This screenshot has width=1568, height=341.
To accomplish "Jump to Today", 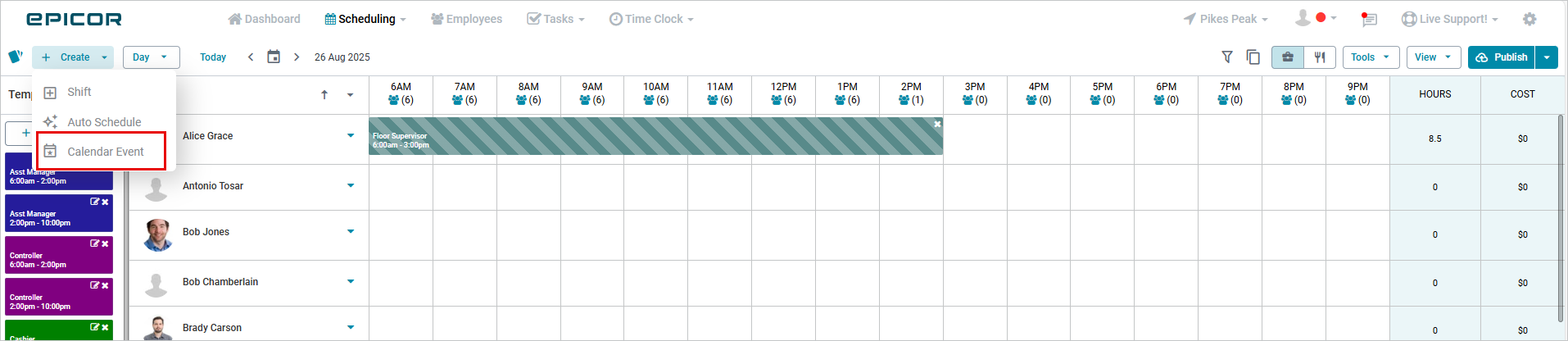I will 213,57.
